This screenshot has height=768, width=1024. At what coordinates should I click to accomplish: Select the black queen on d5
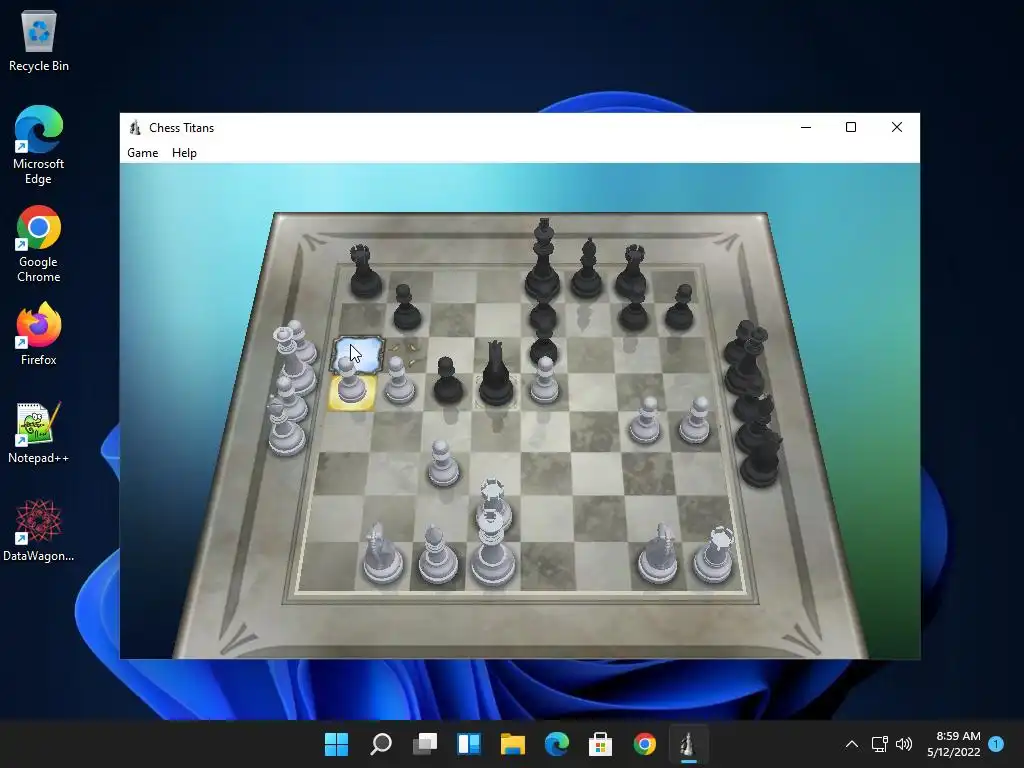point(496,374)
